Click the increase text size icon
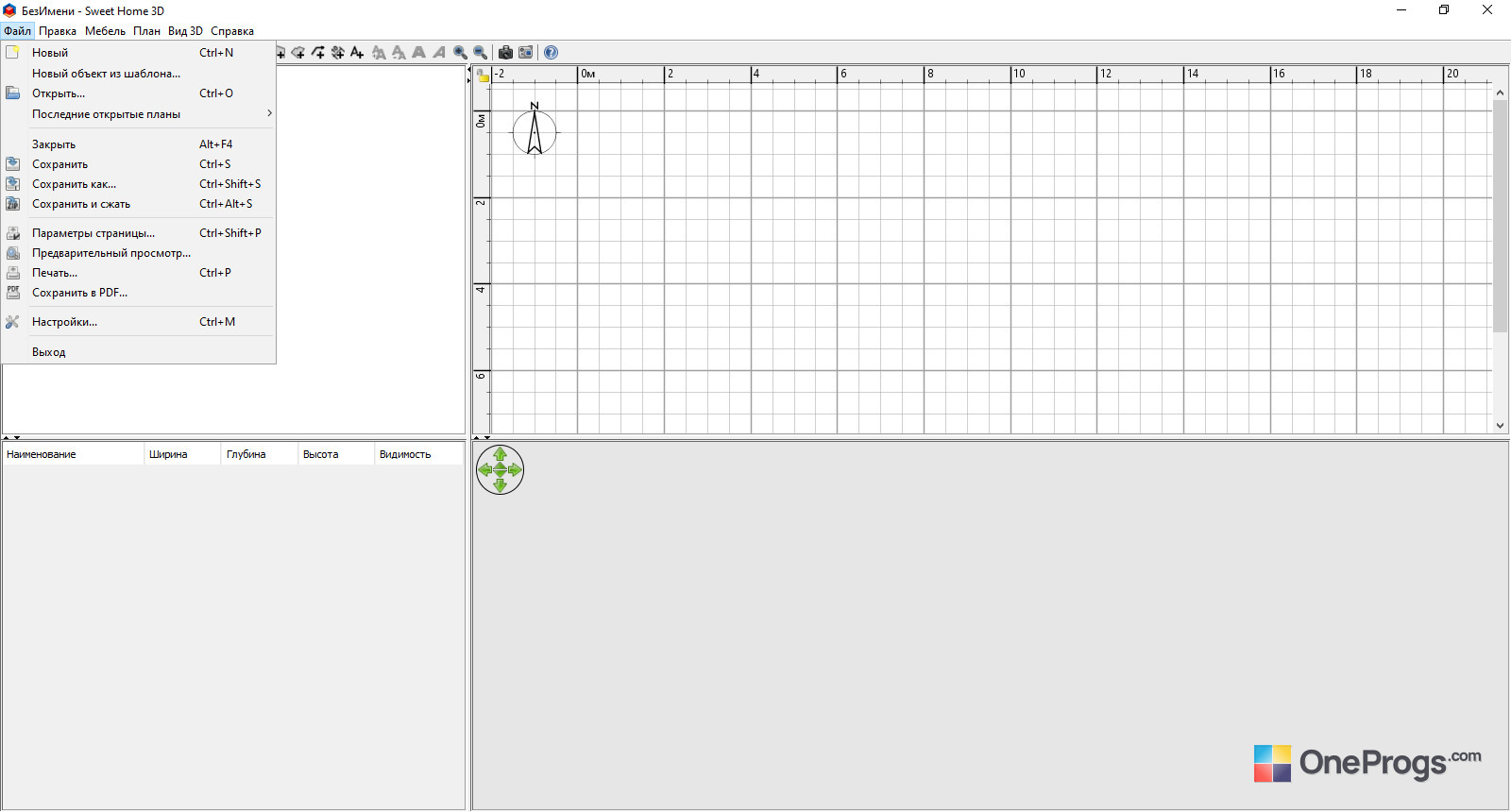Screen dimensions: 1511x812 pyautogui.click(x=379, y=53)
